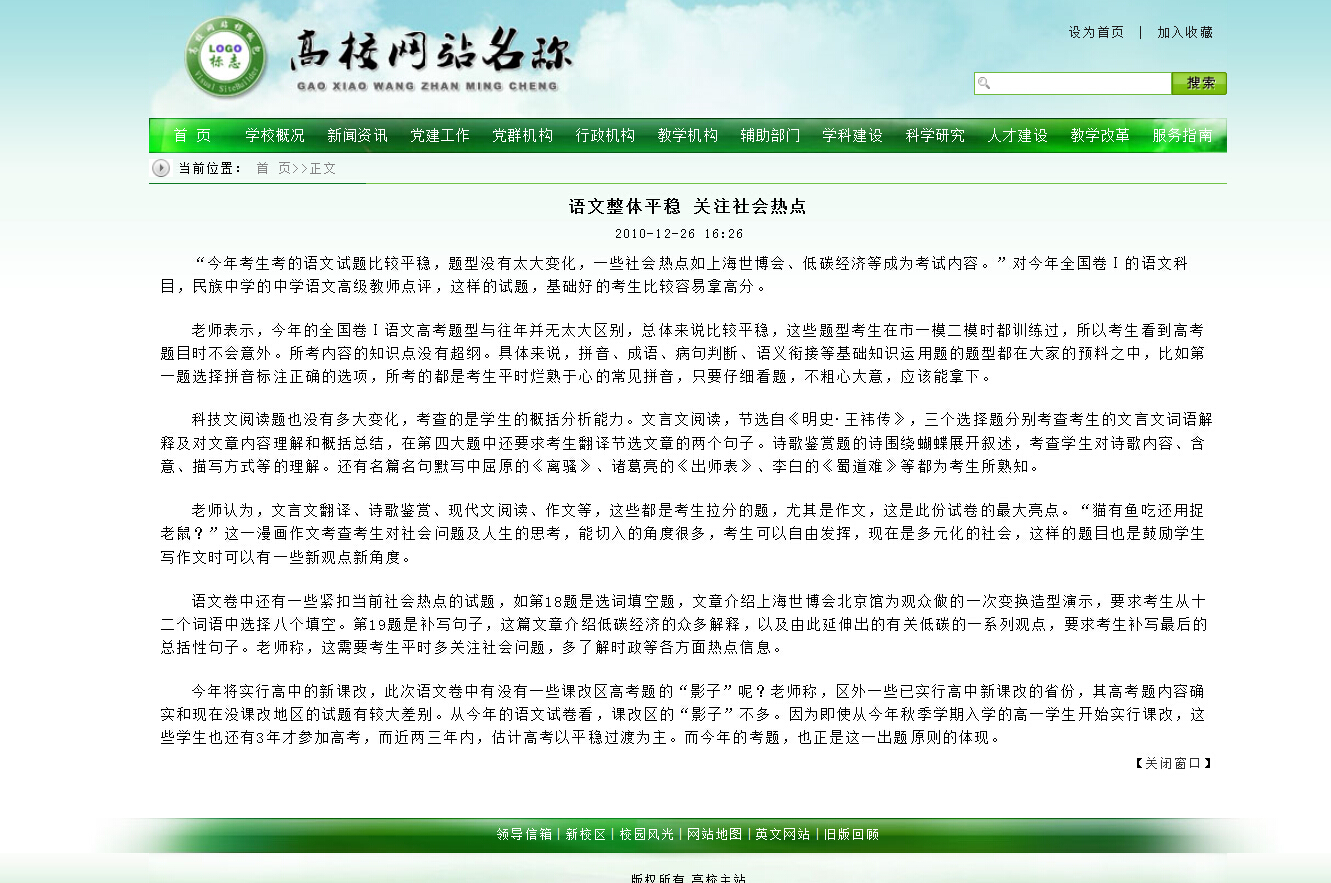Screen dimensions: 1331x883
Task: Open the 党群机构 menu
Action: pos(522,135)
